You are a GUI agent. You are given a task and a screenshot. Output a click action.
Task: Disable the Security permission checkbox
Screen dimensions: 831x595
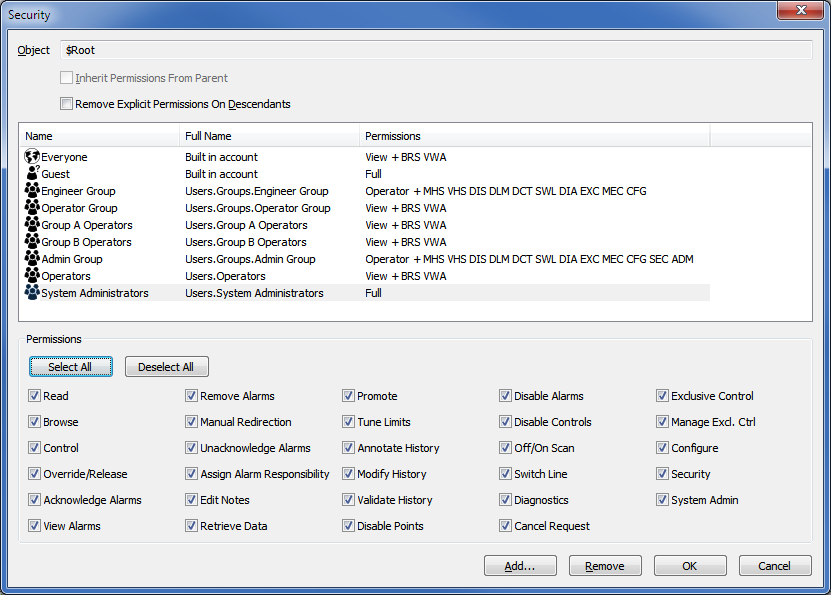(662, 474)
